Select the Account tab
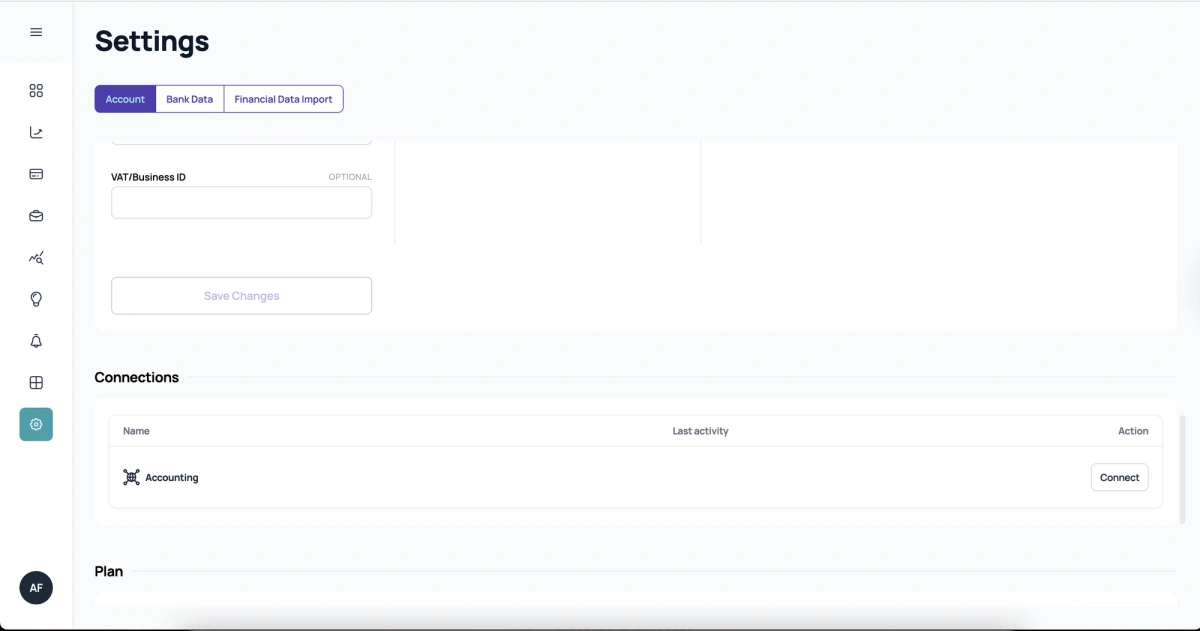 click(x=125, y=99)
